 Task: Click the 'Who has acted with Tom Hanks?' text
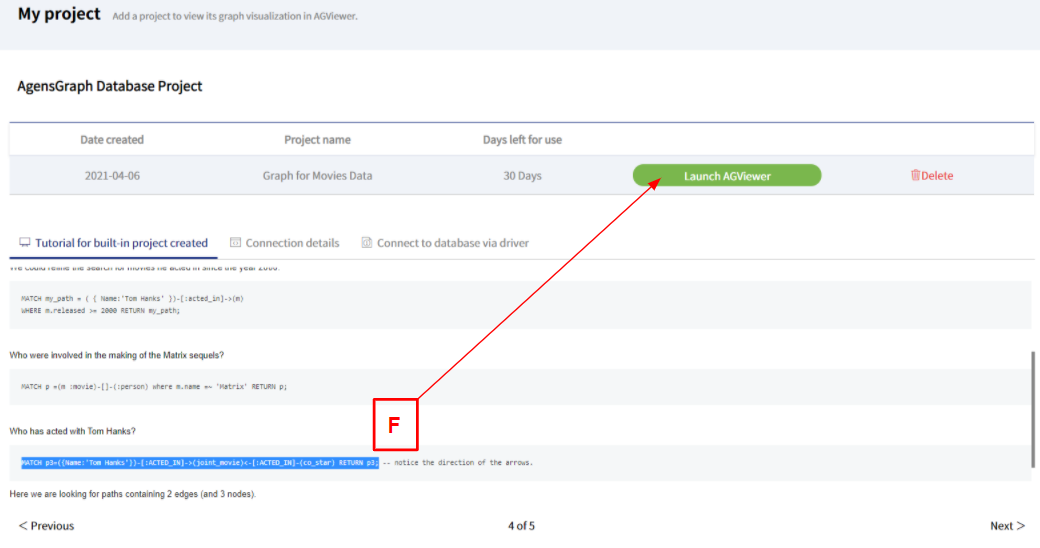[72, 431]
